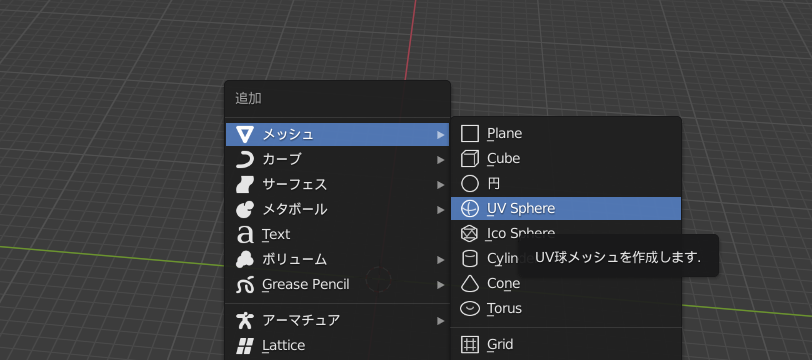The width and height of the screenshot is (812, 360).
Task: Open the Grease Pencil submenu entry
Action: tap(338, 284)
